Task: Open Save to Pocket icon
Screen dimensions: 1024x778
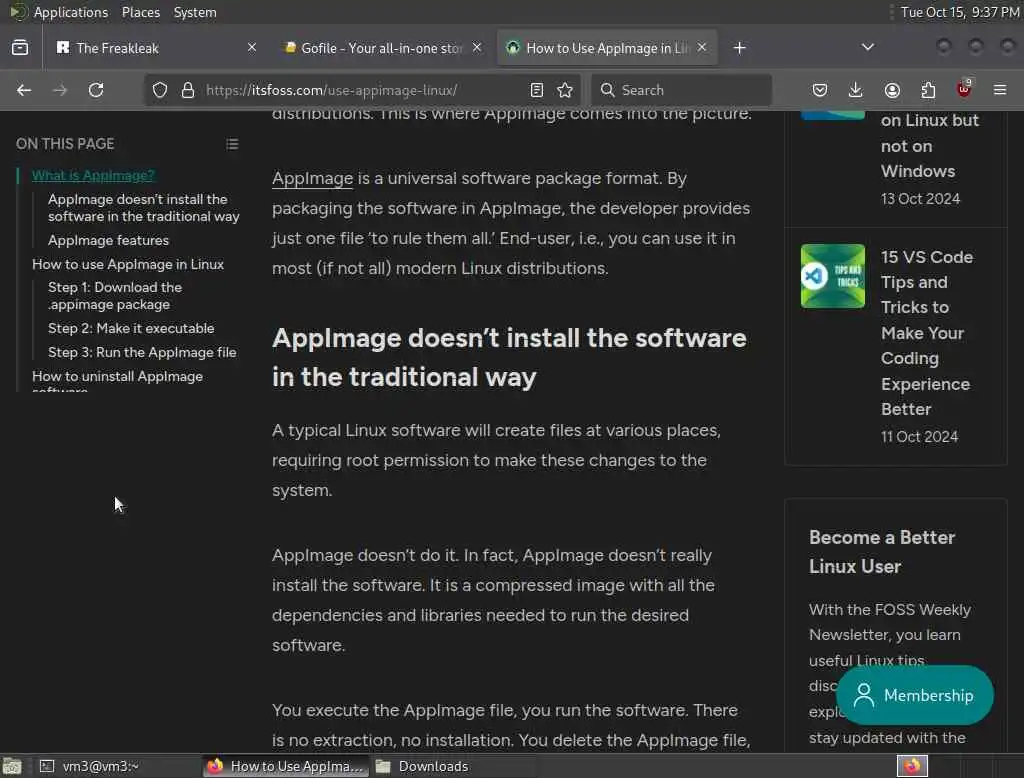Action: [820, 90]
